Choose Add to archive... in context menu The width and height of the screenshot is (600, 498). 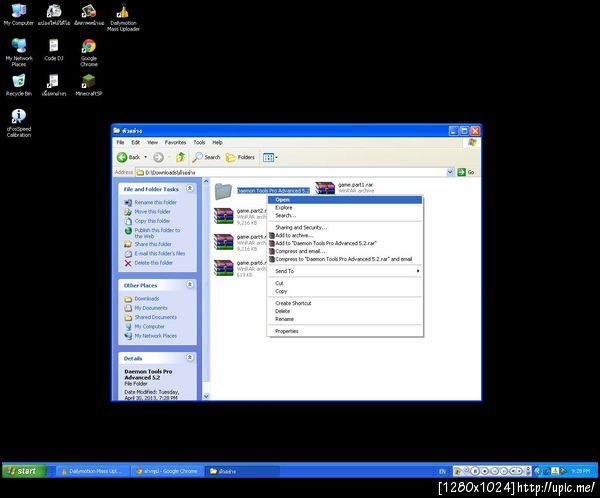pyautogui.click(x=345, y=235)
